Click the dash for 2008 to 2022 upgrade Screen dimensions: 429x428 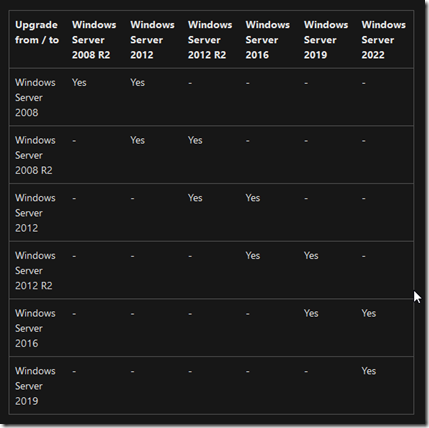pos(364,83)
